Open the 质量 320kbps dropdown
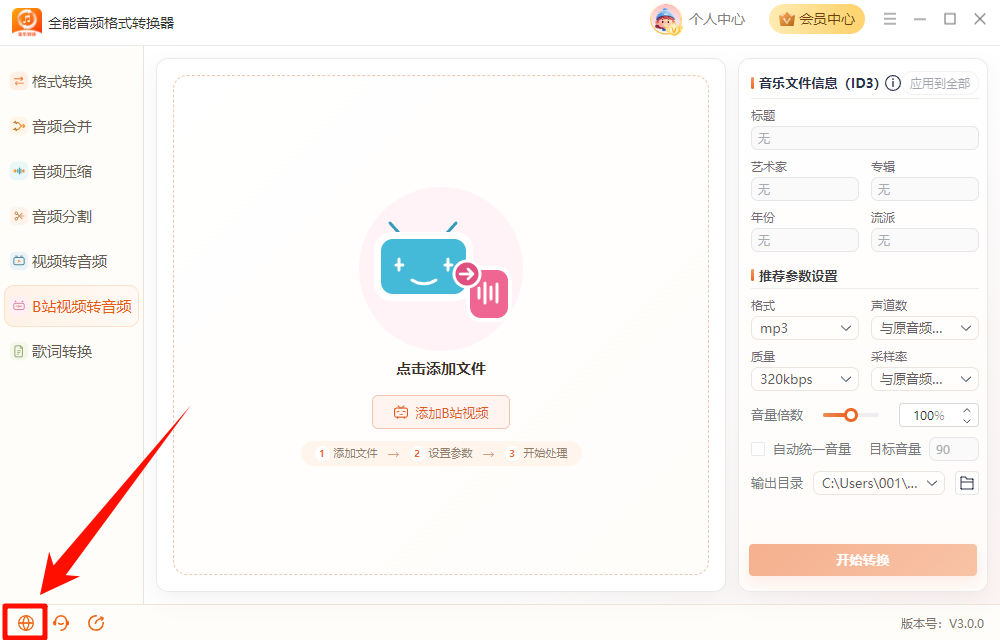The width and height of the screenshot is (1000, 640). coord(805,379)
